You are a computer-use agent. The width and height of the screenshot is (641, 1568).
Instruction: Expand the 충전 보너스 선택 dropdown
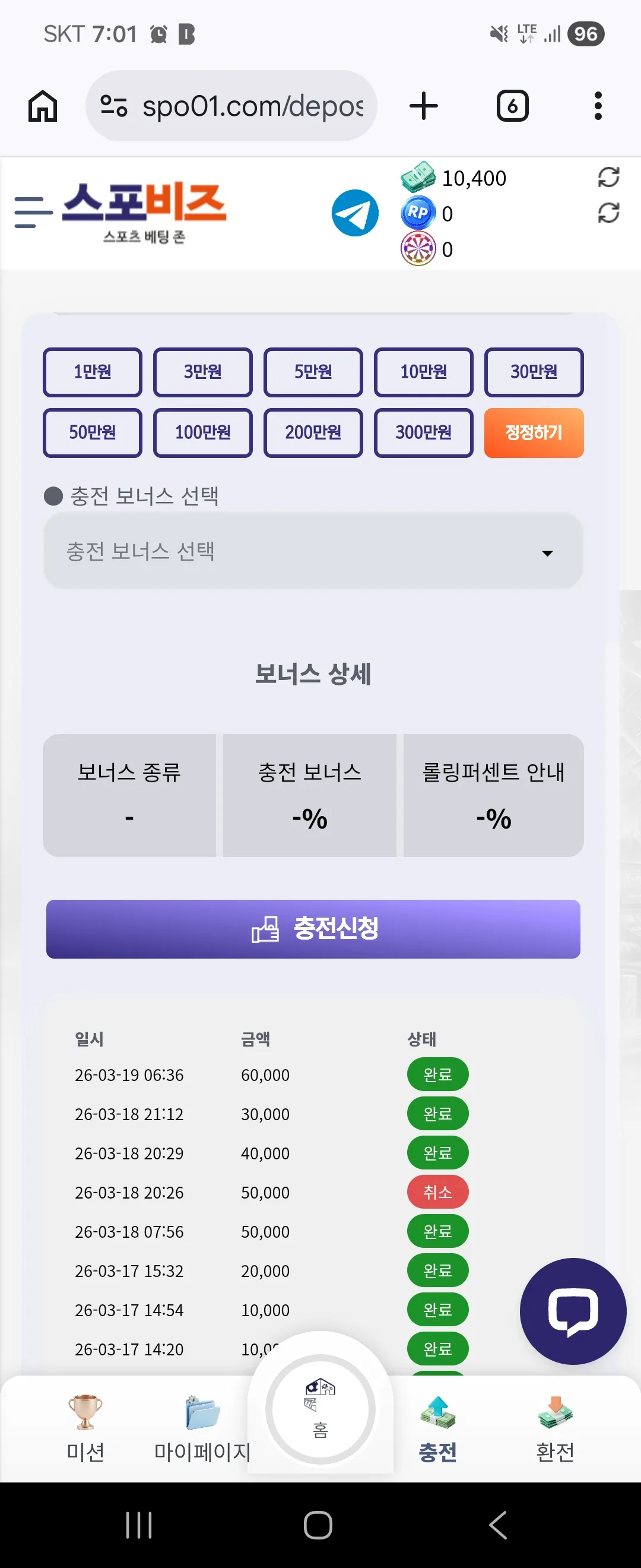point(313,551)
